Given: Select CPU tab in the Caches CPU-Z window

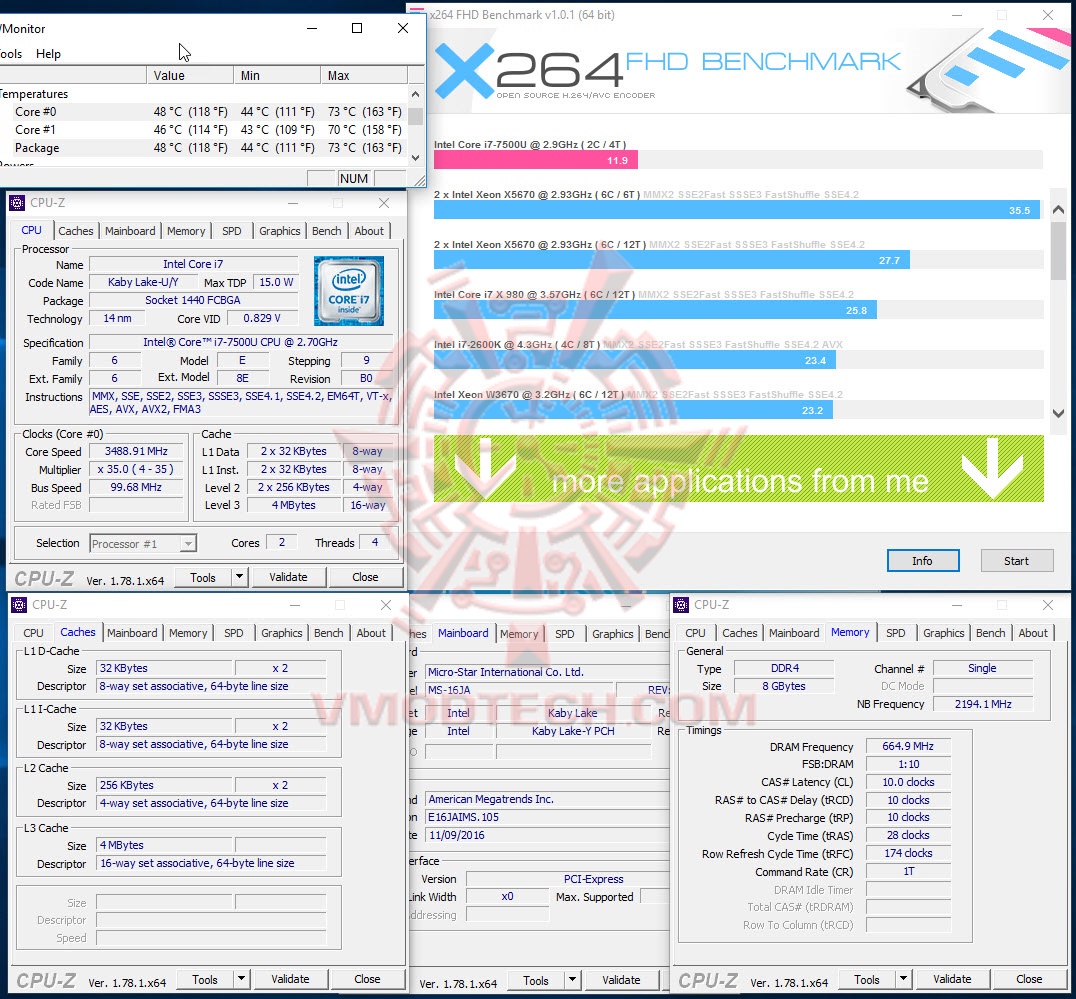Looking at the screenshot, I should coord(33,633).
